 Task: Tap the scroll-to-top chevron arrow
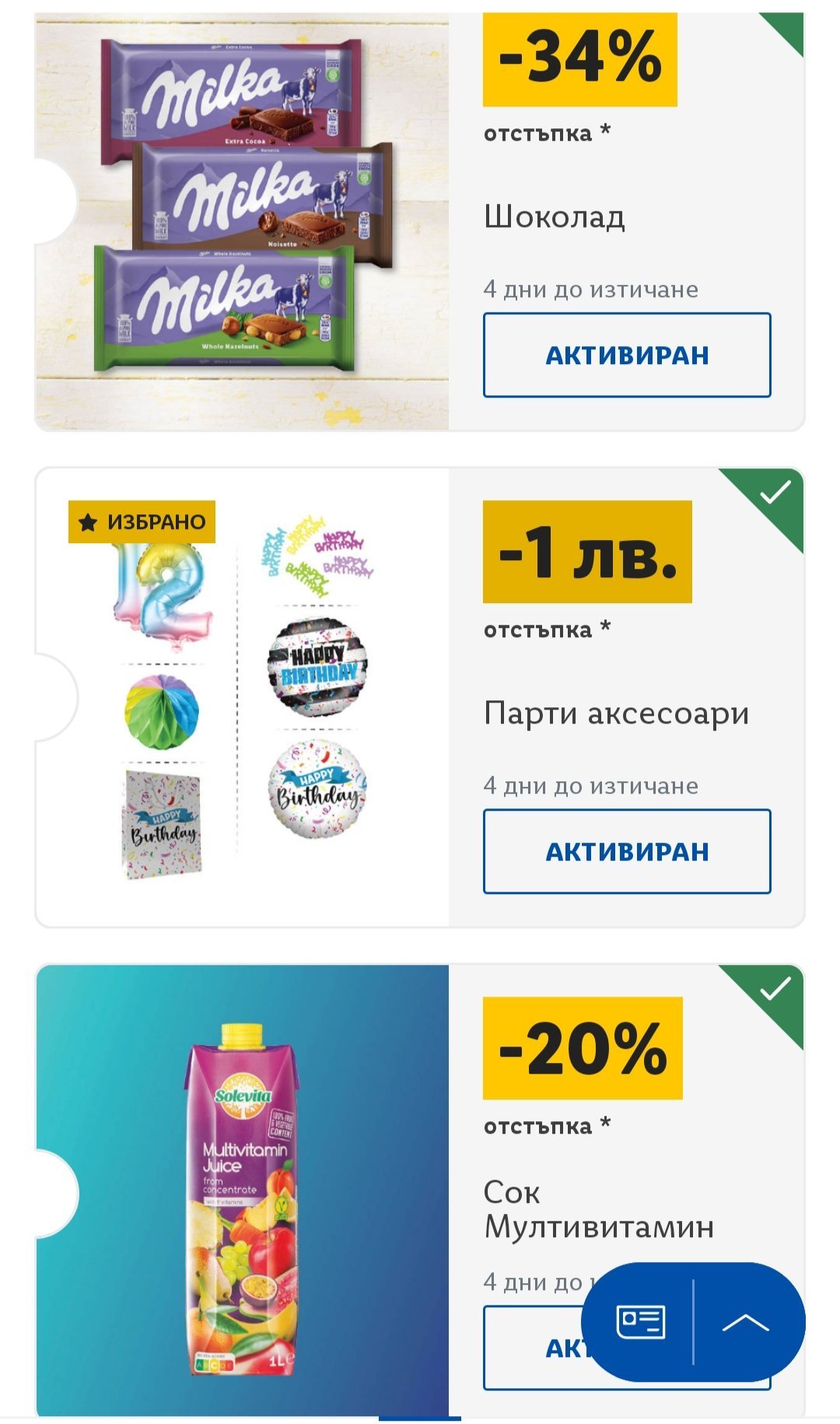(745, 1322)
